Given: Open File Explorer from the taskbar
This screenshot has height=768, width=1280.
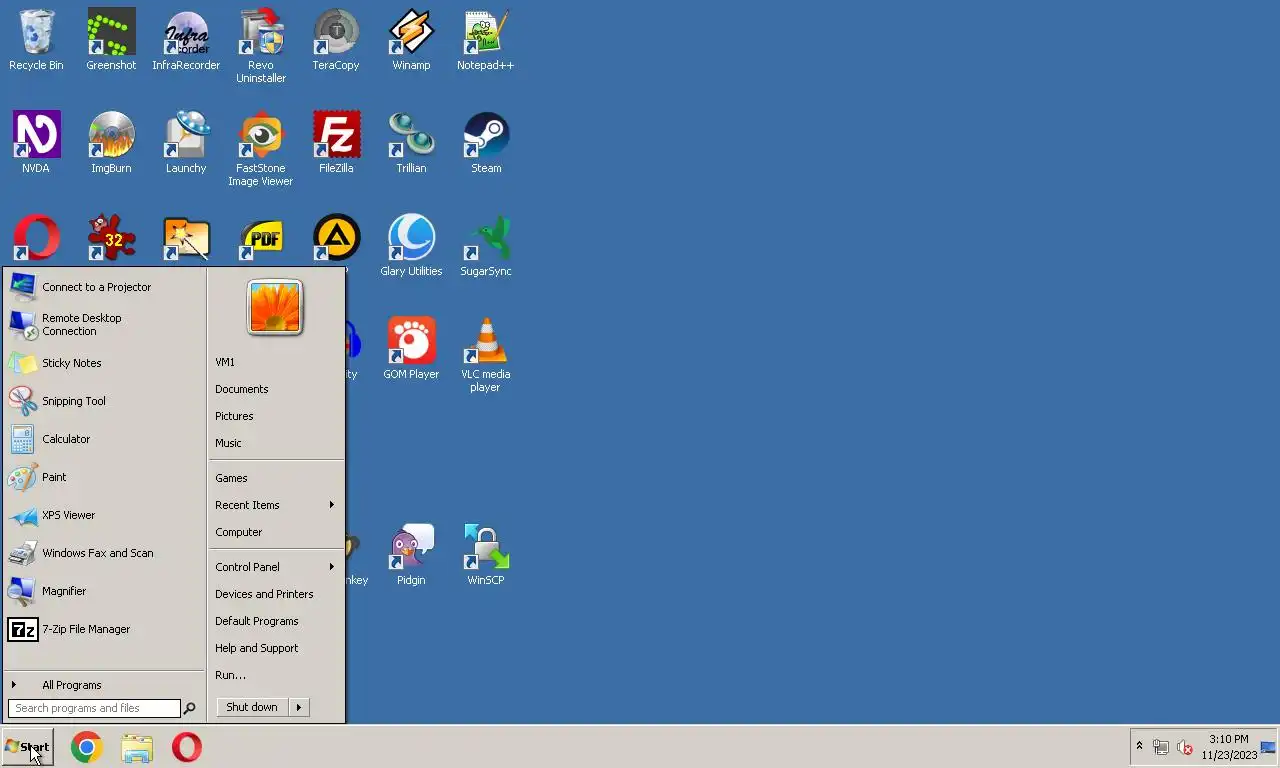Looking at the screenshot, I should pos(137,747).
